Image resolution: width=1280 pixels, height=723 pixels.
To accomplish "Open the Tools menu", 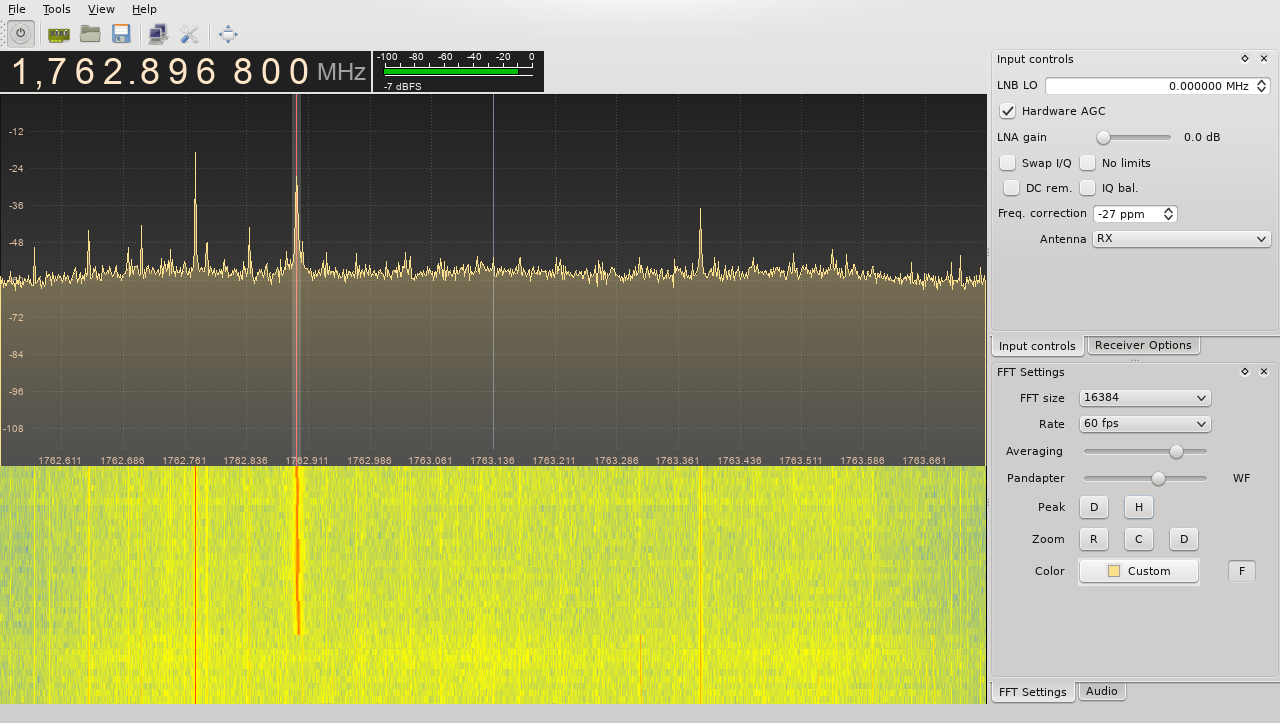I will point(56,9).
